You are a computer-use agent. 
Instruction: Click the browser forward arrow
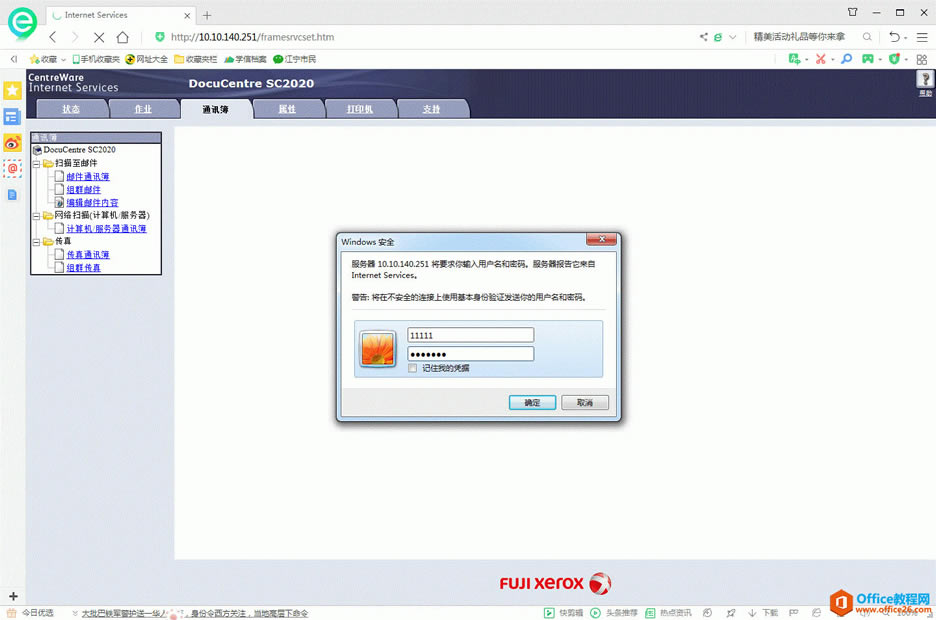tap(75, 37)
